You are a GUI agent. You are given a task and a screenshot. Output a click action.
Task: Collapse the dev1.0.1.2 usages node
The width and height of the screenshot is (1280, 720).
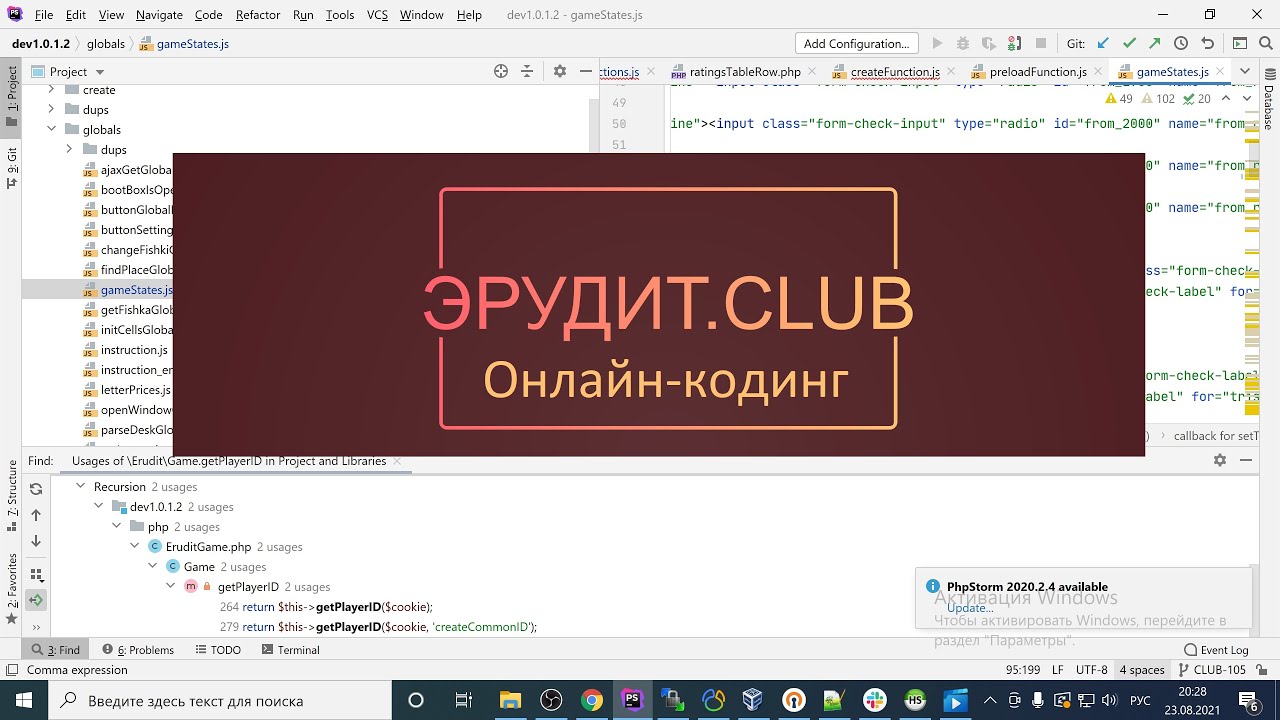(99, 507)
